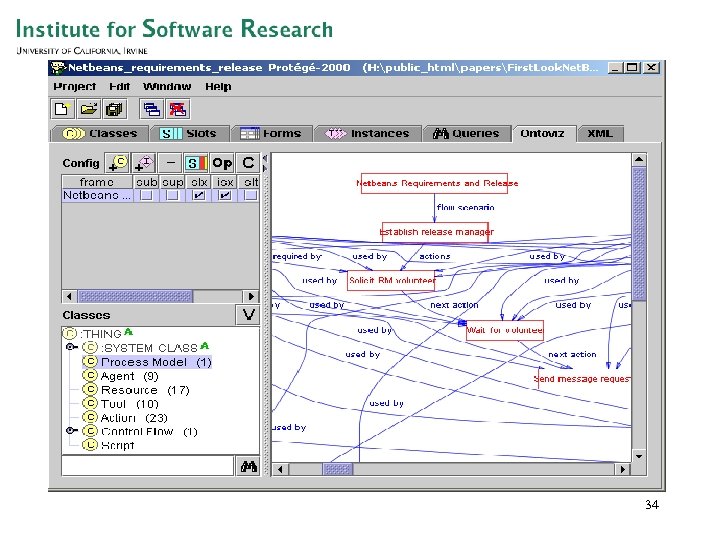Click the Action class circle icon

click(x=90, y=417)
